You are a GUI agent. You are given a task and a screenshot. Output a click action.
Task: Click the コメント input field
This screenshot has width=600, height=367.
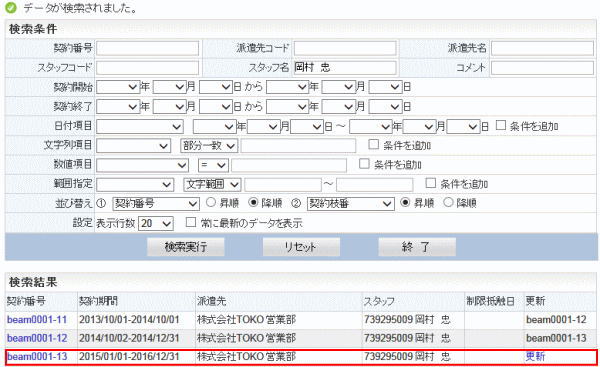(x=542, y=68)
